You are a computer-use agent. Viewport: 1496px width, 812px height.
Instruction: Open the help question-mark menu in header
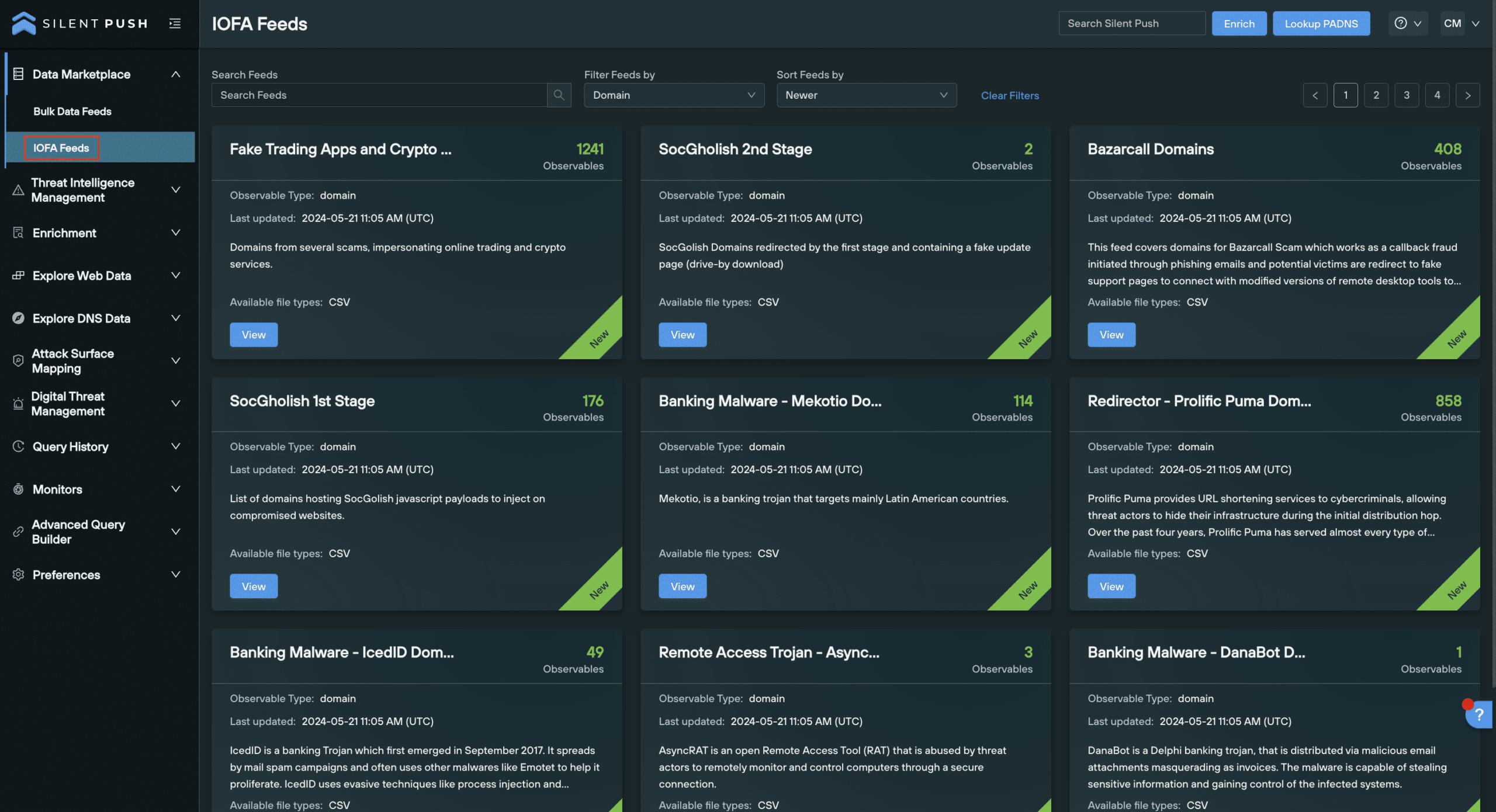tap(1408, 23)
